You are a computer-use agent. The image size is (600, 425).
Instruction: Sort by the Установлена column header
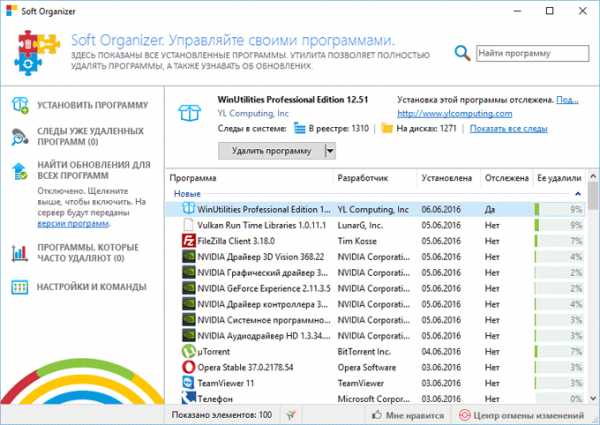click(447, 178)
